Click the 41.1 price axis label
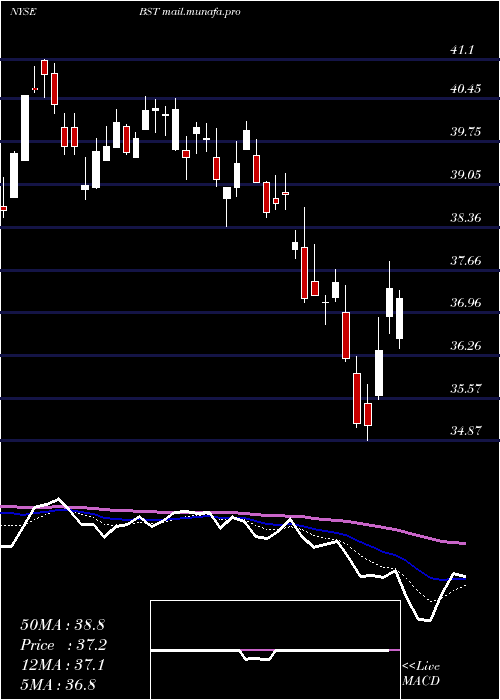The width and height of the screenshot is (500, 700). click(461, 50)
